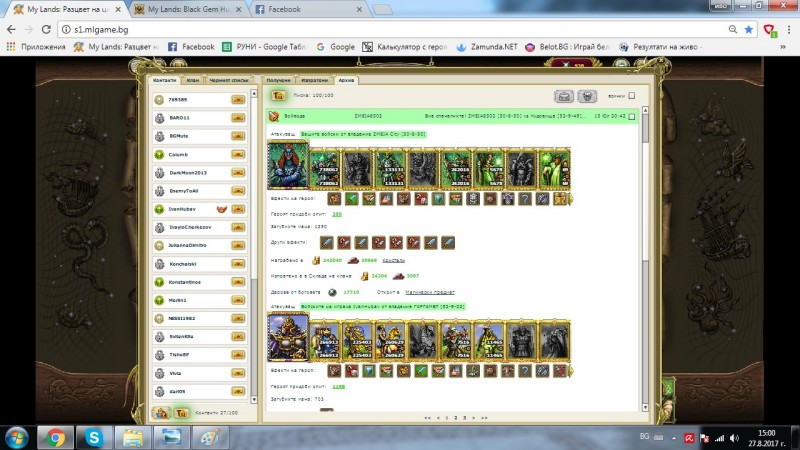Click the skull delete button above messages

click(590, 97)
